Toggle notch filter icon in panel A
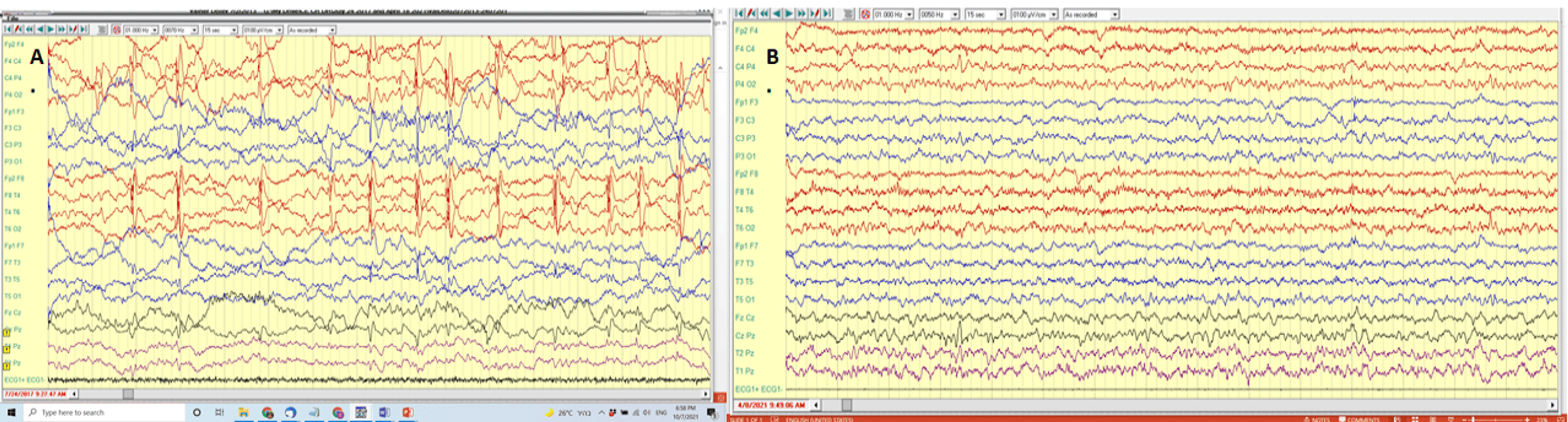Image resolution: width=1568 pixels, height=422 pixels. coord(116,29)
